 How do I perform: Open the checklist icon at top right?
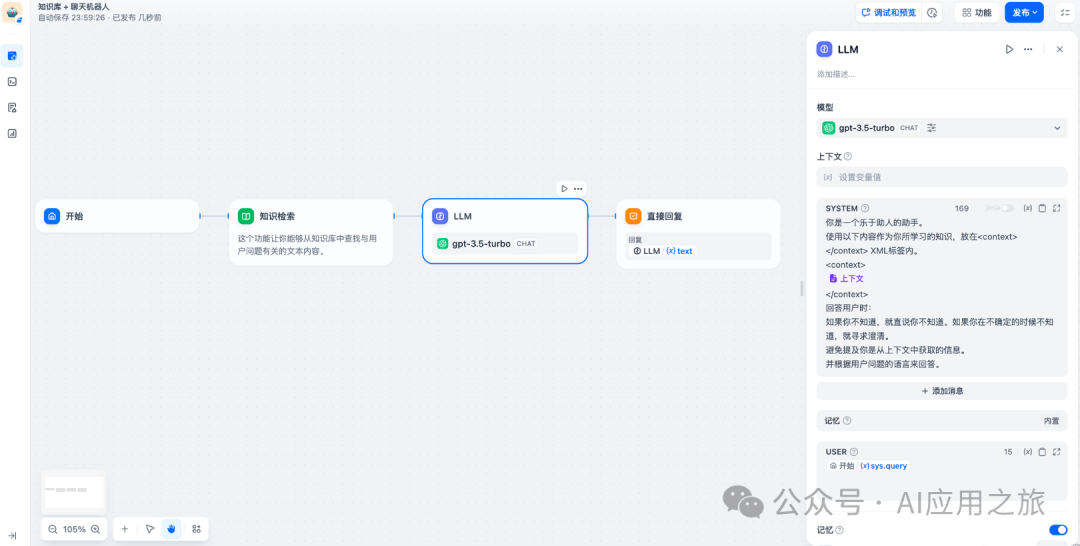coord(1065,12)
